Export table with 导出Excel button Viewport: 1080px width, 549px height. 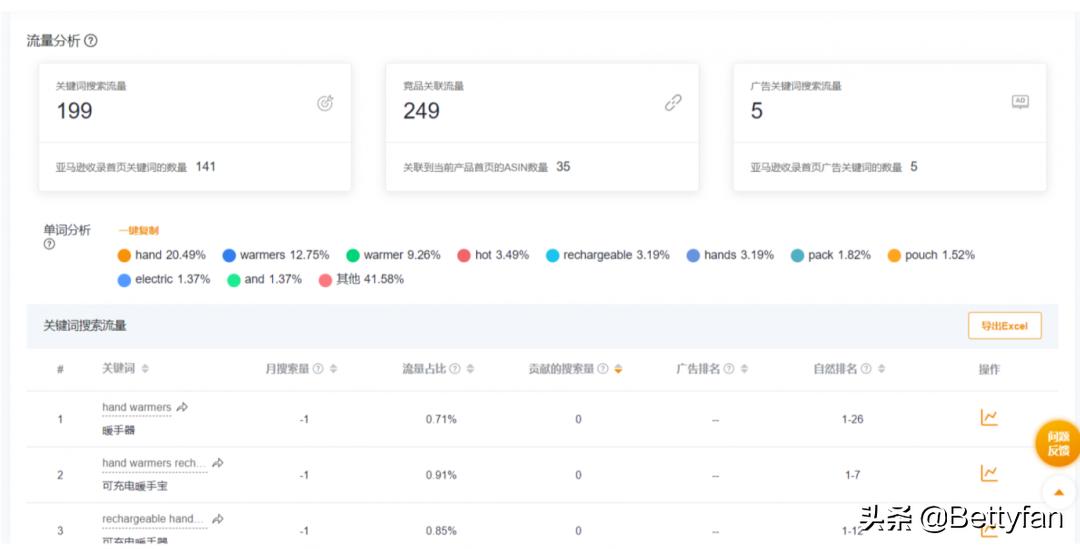tap(1004, 326)
